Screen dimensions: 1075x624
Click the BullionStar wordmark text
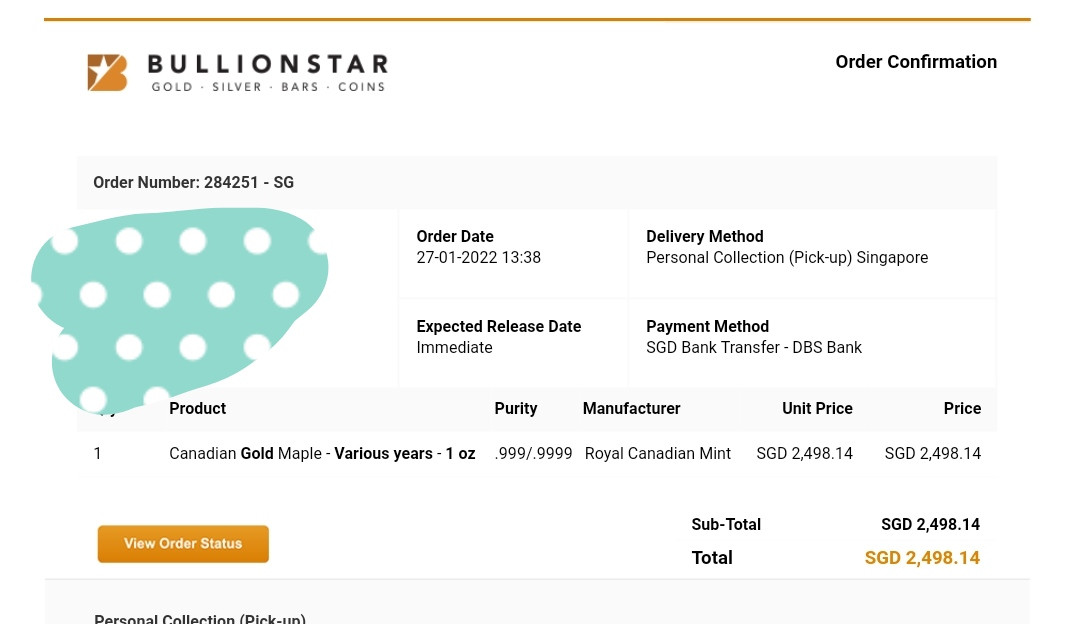click(267, 66)
